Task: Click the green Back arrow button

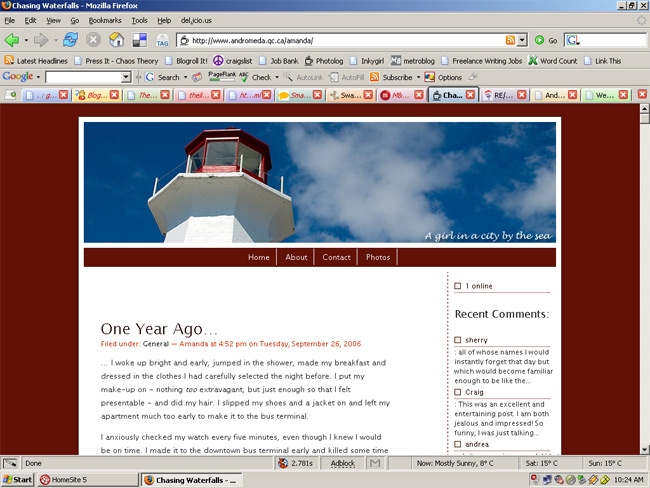Action: tap(12, 40)
